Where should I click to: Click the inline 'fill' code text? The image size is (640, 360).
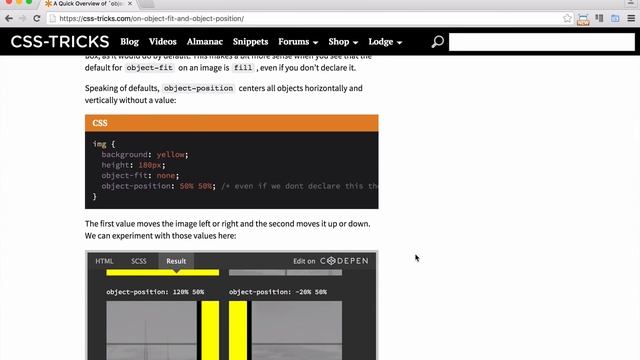pos(243,68)
